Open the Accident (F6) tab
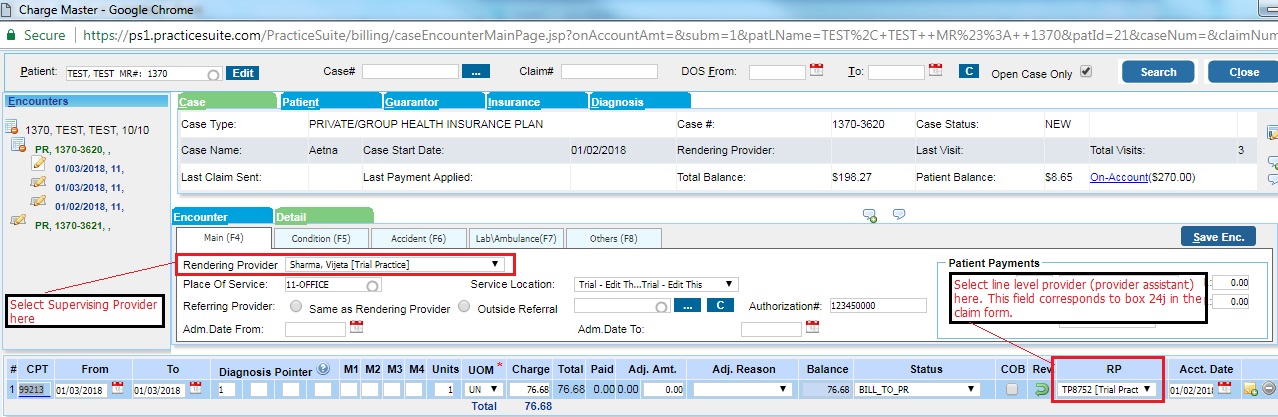 (x=418, y=239)
